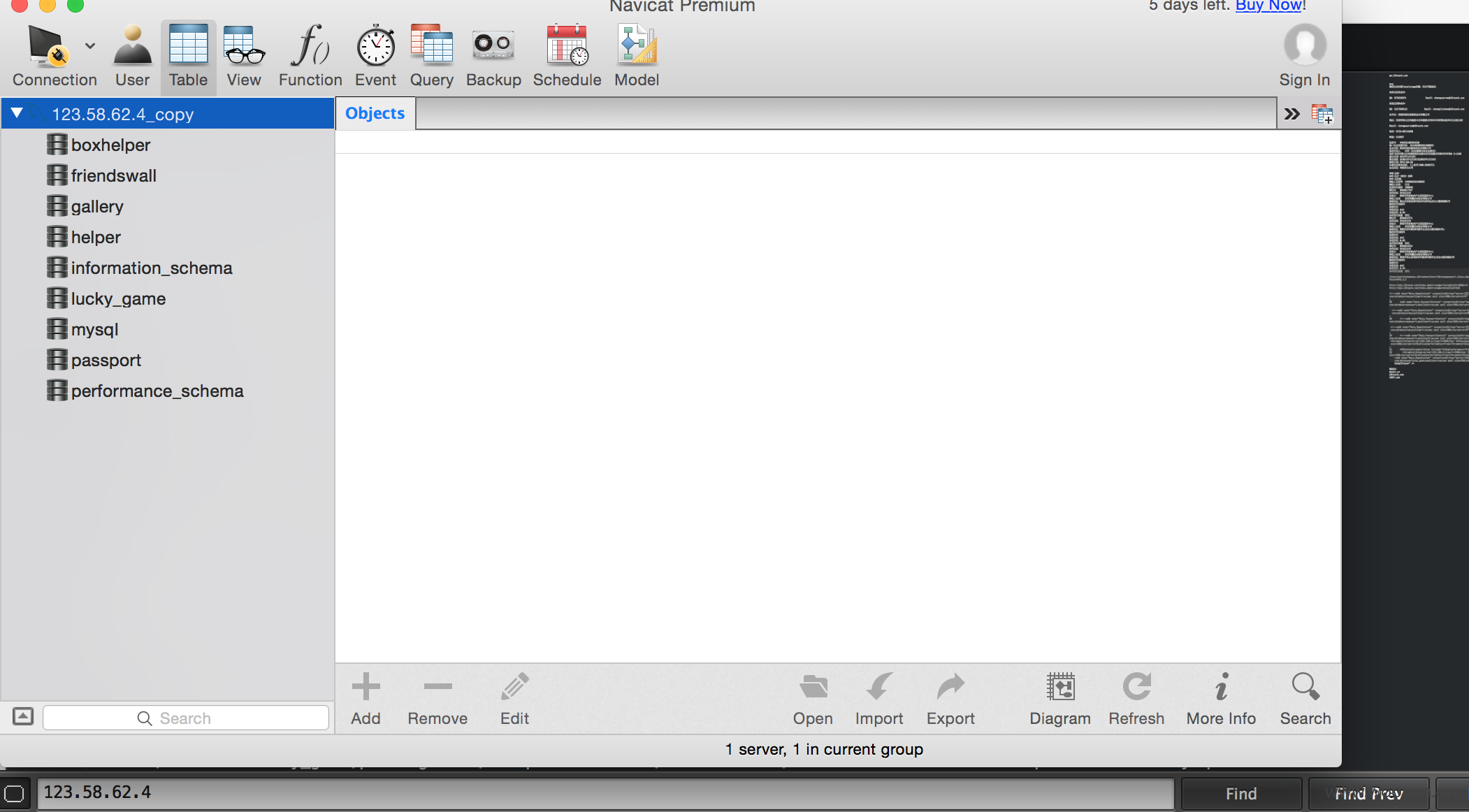Toggle the sidebar panel icon beside Search

pos(23,716)
